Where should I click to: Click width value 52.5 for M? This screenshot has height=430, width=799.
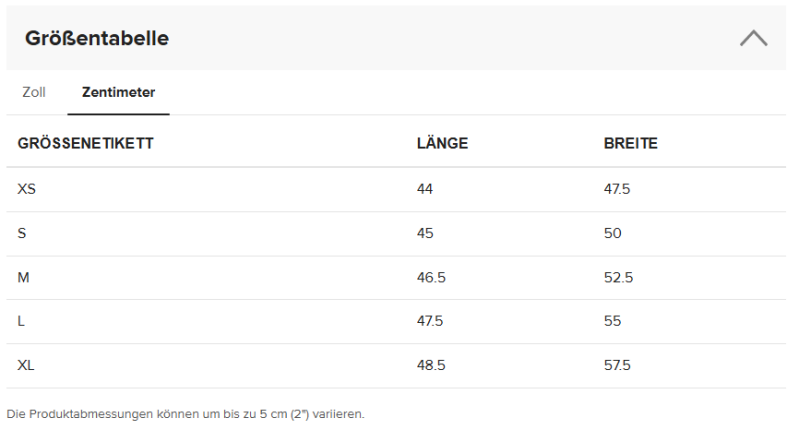tap(618, 277)
